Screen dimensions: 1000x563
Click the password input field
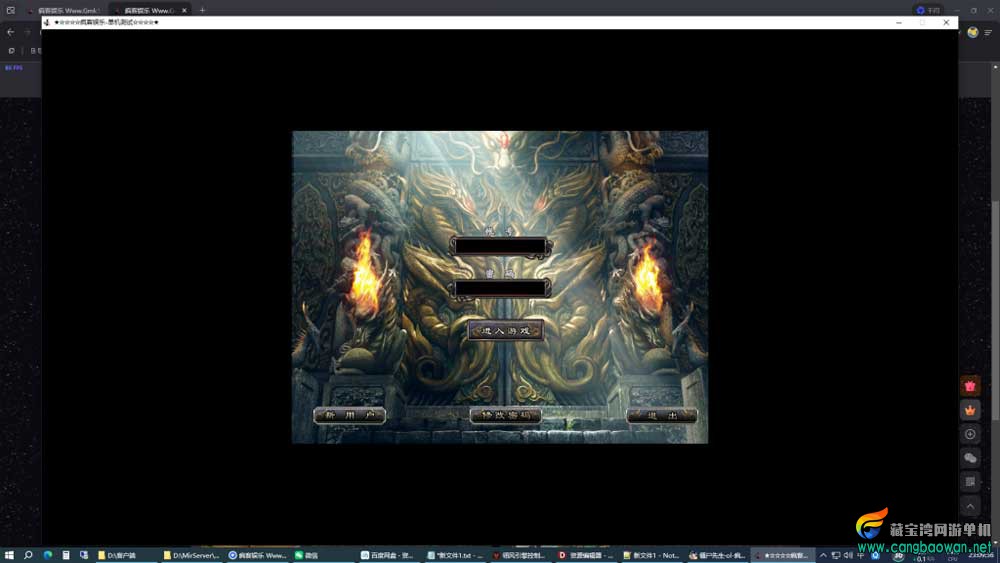tap(501, 288)
